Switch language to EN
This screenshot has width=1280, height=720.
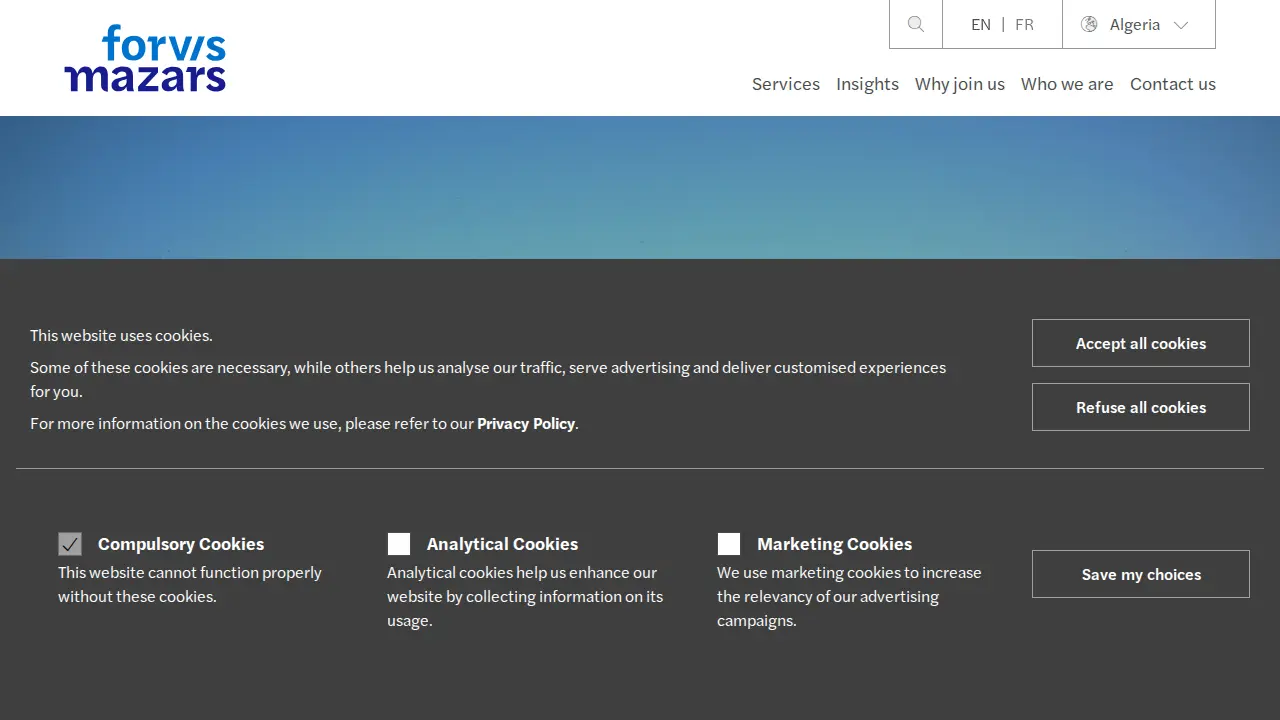[981, 25]
